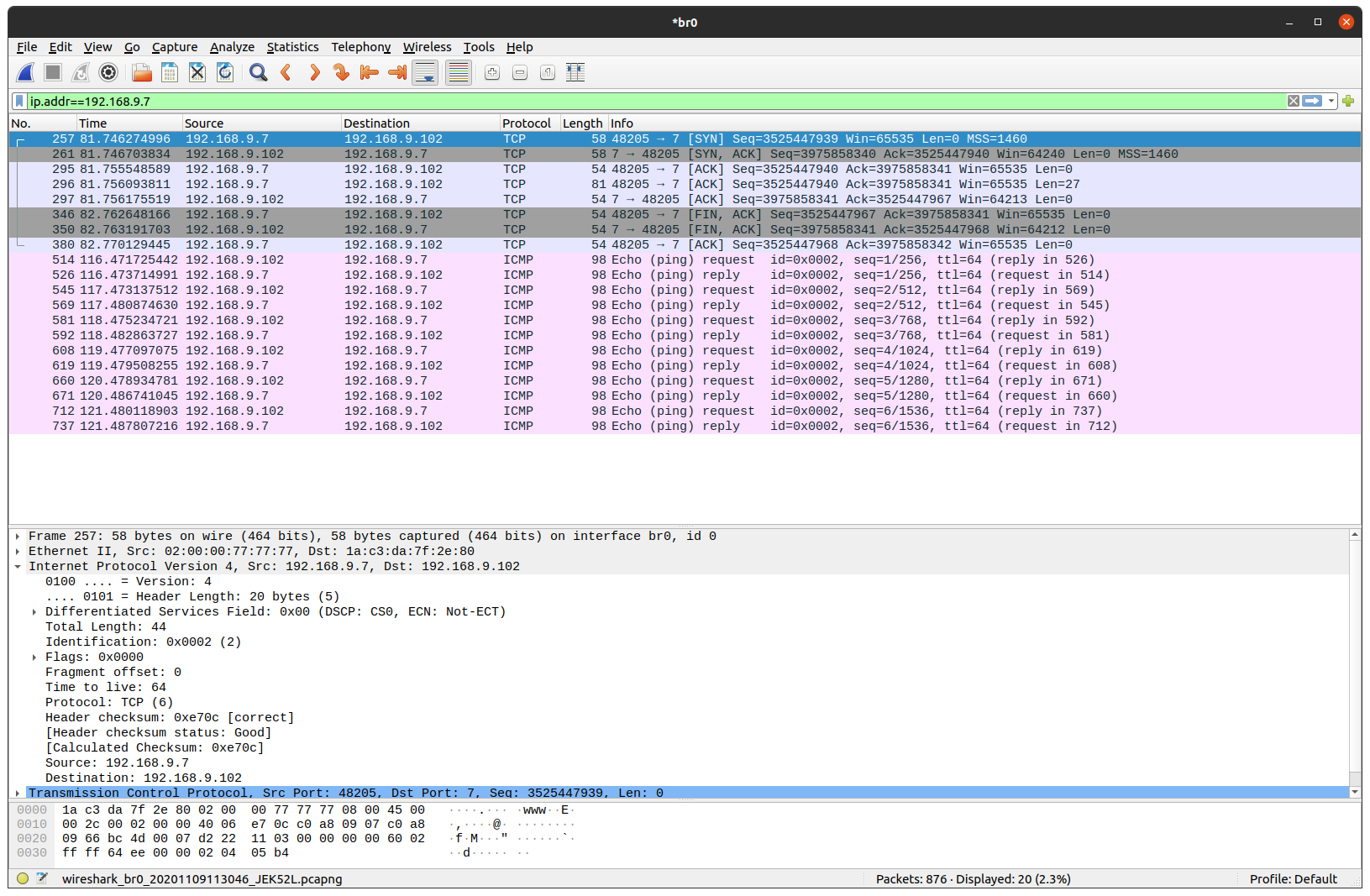This screenshot has width=1370, height=896.
Task: Stop the running capture
Action: pyautogui.click(x=52, y=73)
